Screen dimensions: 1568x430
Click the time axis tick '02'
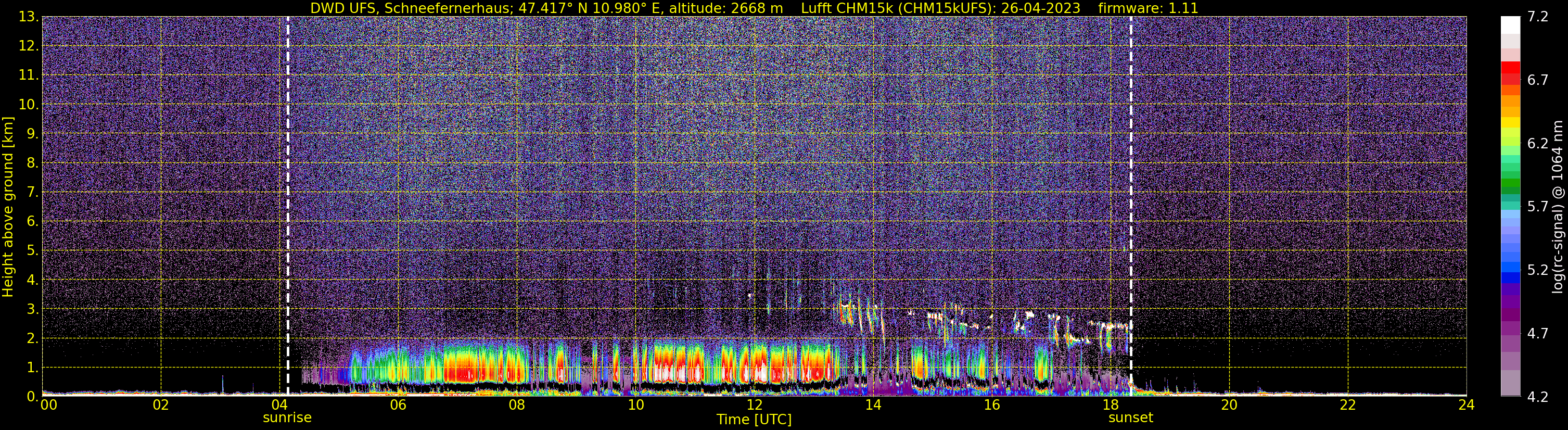point(161,406)
